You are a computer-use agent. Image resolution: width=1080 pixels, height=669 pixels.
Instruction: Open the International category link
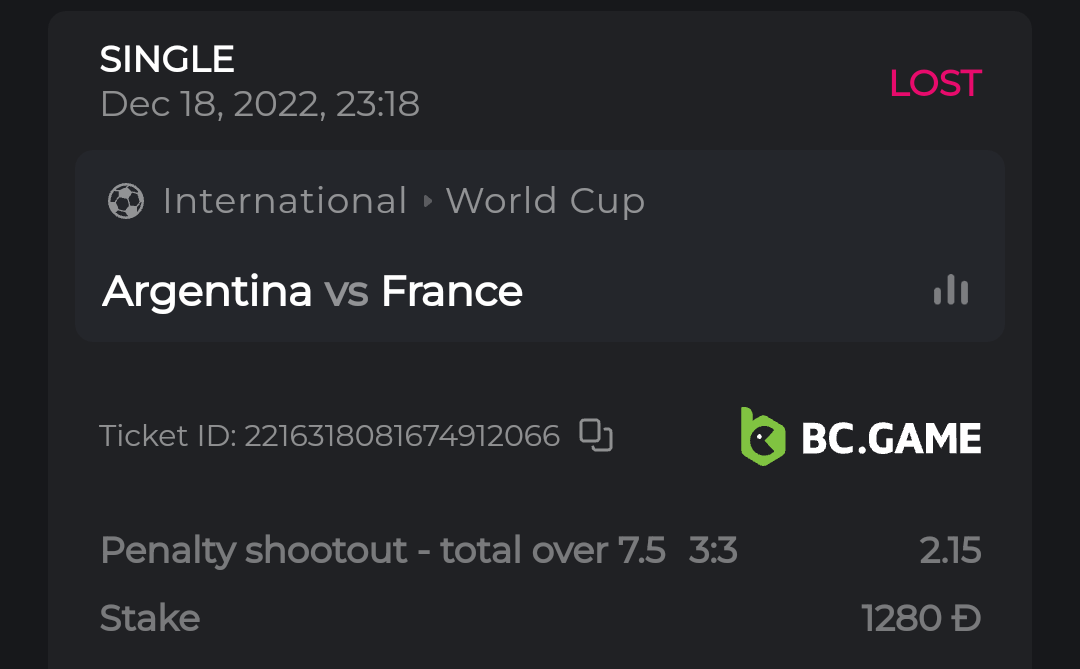[x=285, y=201]
